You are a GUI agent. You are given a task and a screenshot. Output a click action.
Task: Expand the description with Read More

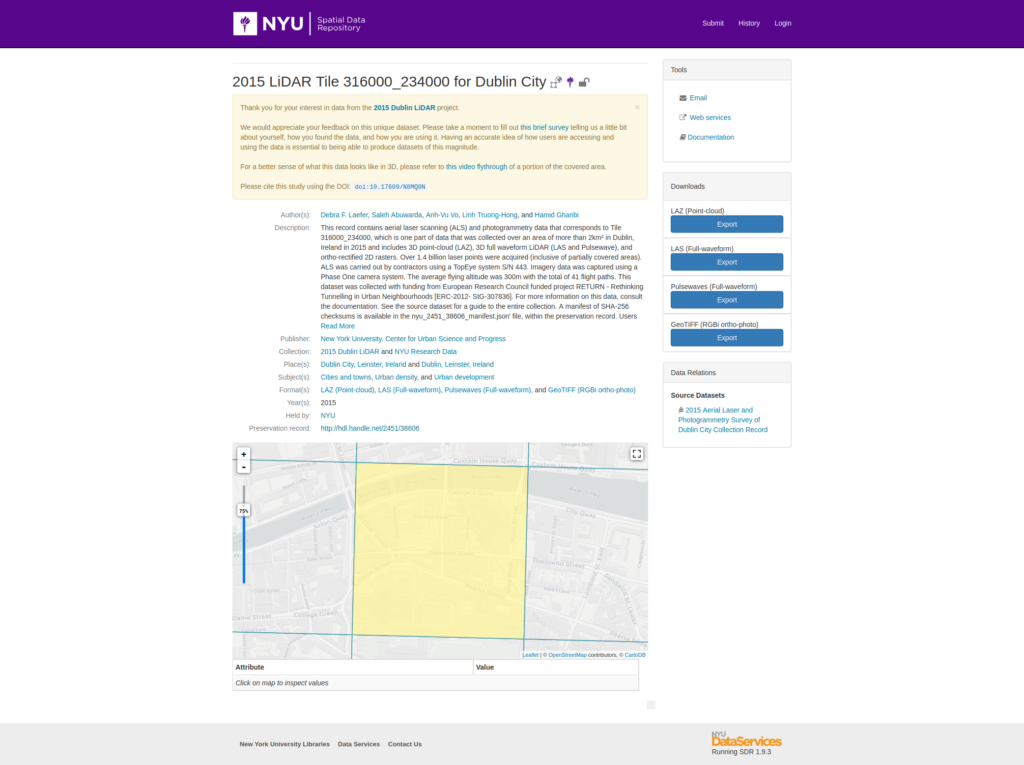point(338,326)
